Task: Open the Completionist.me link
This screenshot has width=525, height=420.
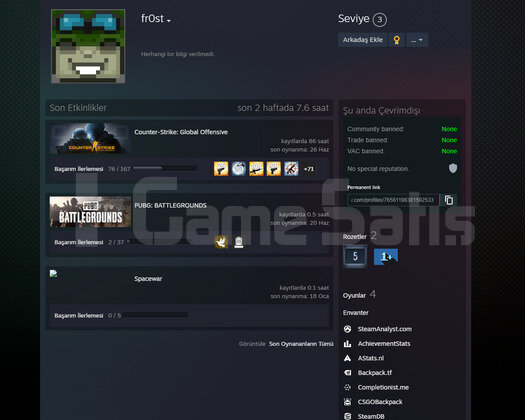Action: (383, 387)
